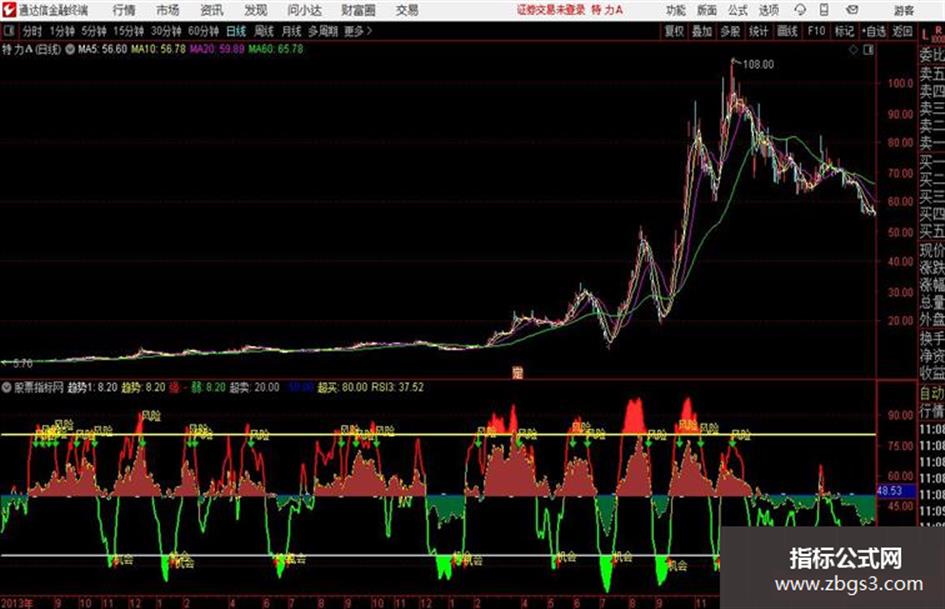
Task: Click the 5.70 low price label
Action: [x=22, y=364]
